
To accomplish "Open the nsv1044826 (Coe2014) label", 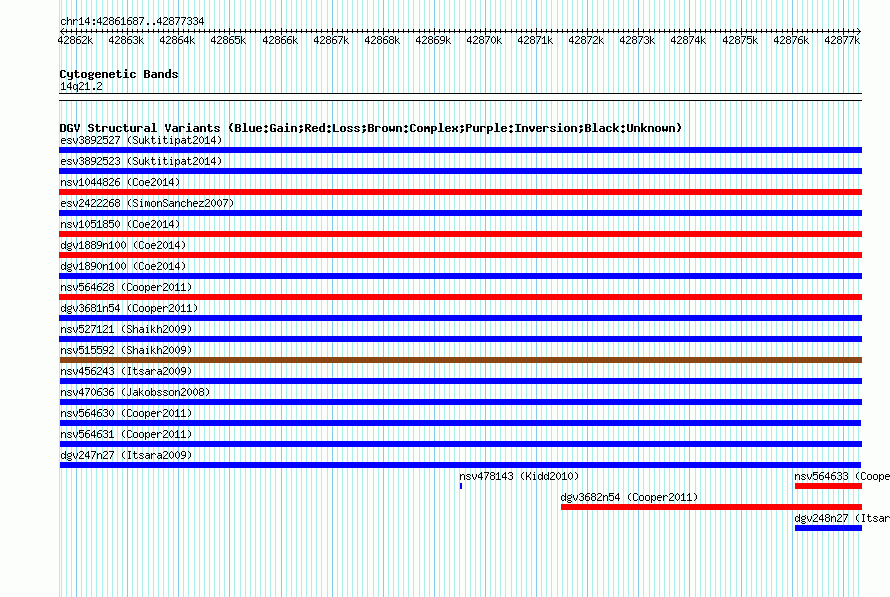I will [120, 182].
